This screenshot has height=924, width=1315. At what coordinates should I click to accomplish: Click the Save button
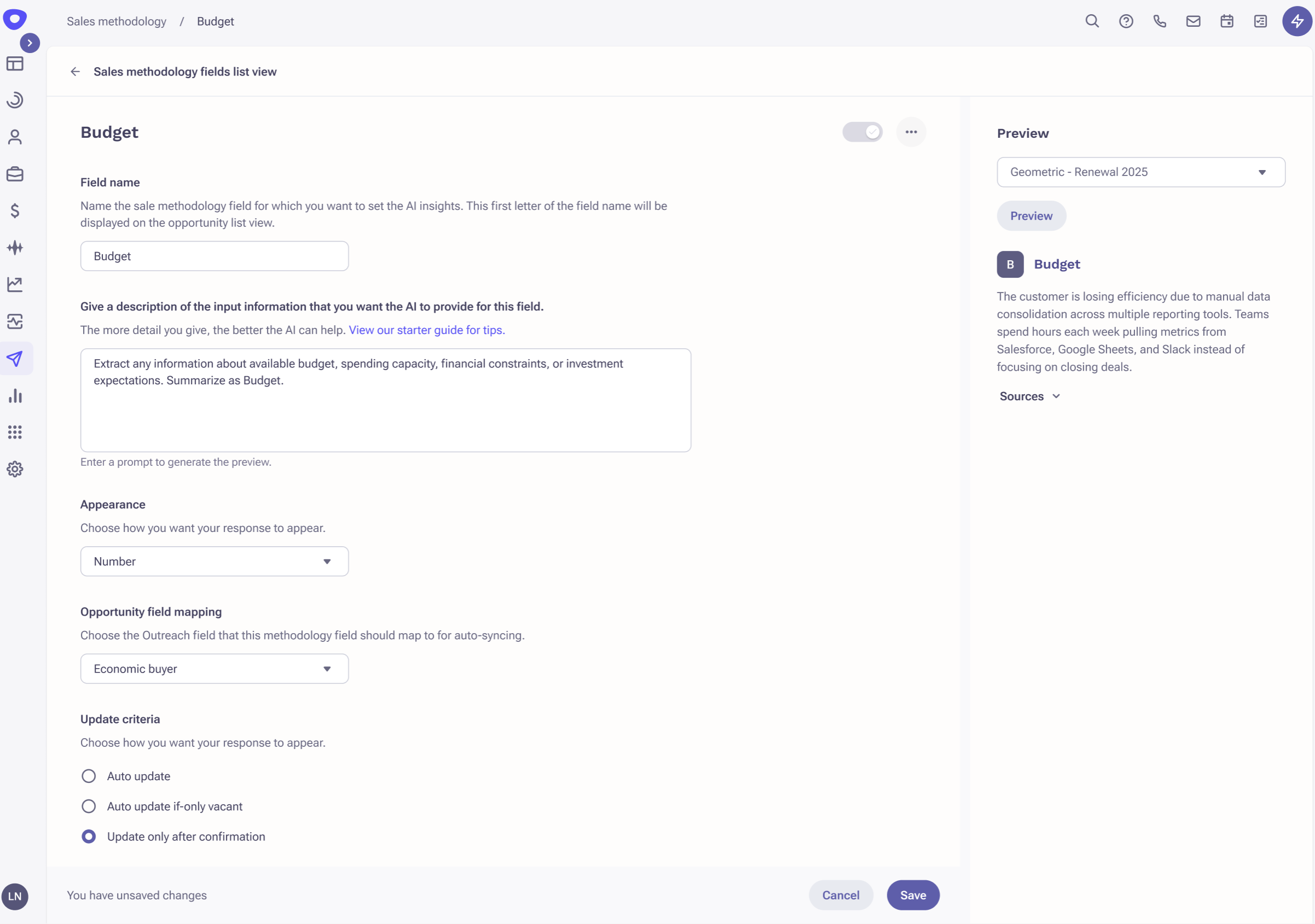[x=912, y=895]
